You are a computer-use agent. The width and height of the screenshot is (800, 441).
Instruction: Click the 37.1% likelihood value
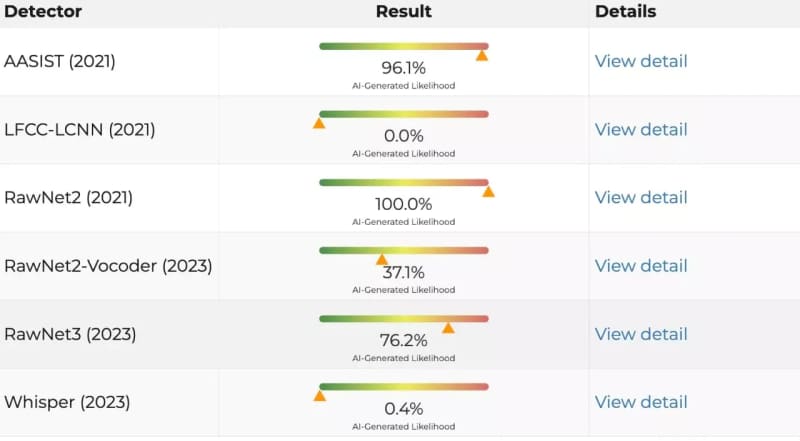pos(404,272)
